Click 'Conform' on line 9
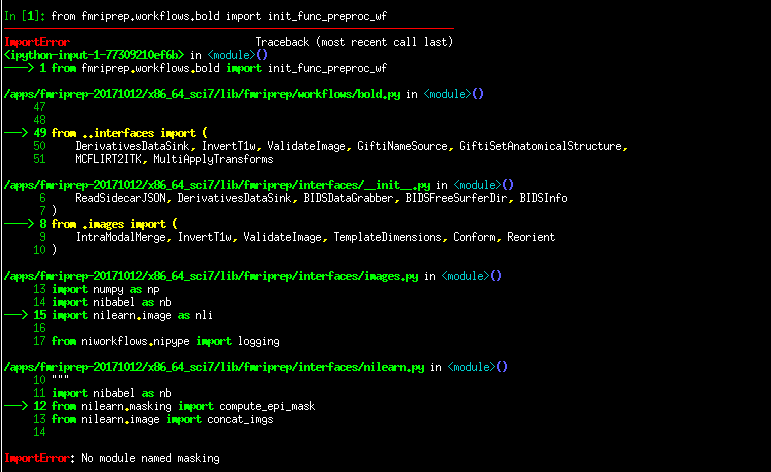The image size is (771, 472). (474, 237)
